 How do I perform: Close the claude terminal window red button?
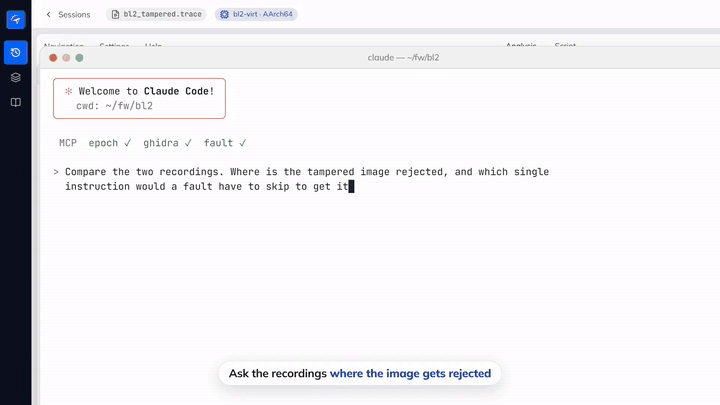point(53,58)
